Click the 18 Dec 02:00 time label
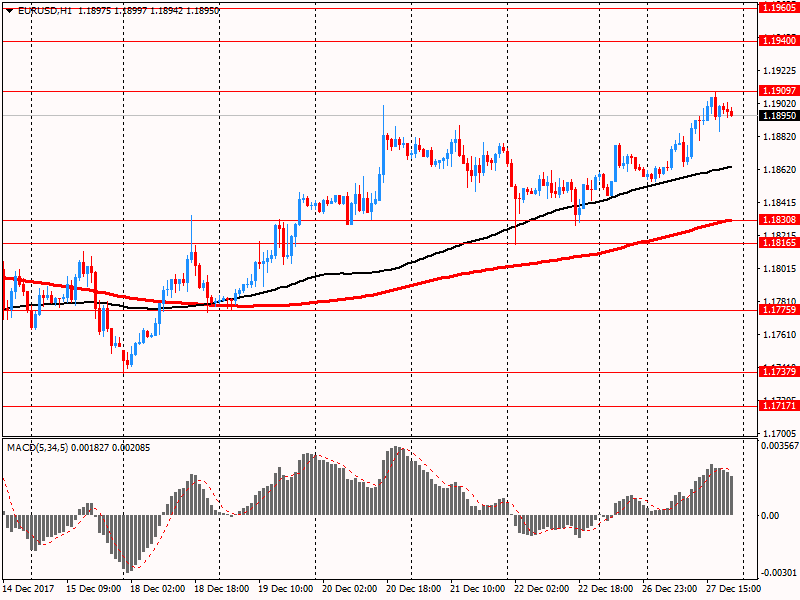 click(158, 588)
